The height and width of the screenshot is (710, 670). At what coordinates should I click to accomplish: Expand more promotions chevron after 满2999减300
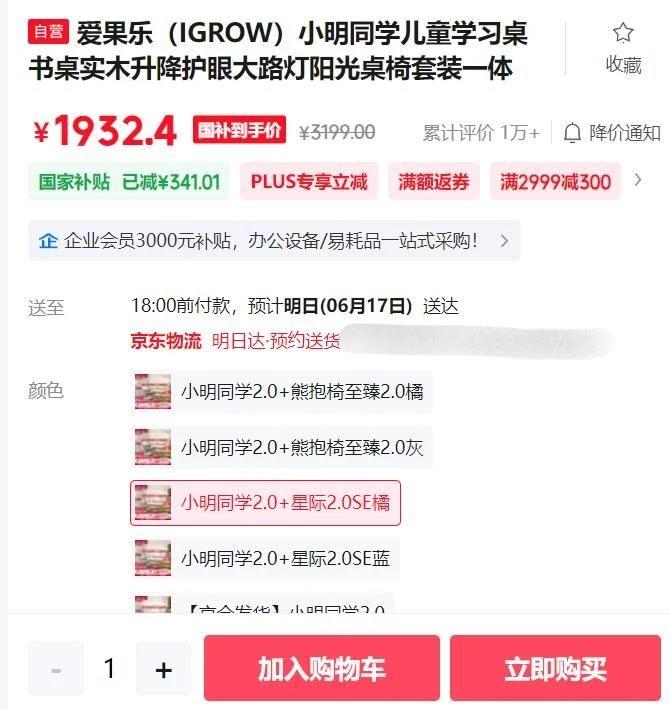(638, 180)
